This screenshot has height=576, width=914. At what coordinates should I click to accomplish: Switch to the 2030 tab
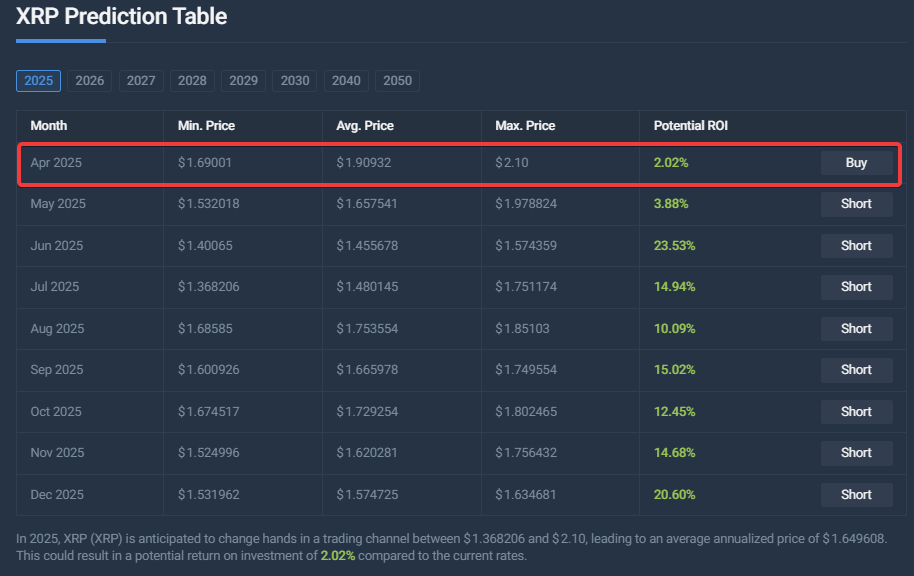(294, 81)
